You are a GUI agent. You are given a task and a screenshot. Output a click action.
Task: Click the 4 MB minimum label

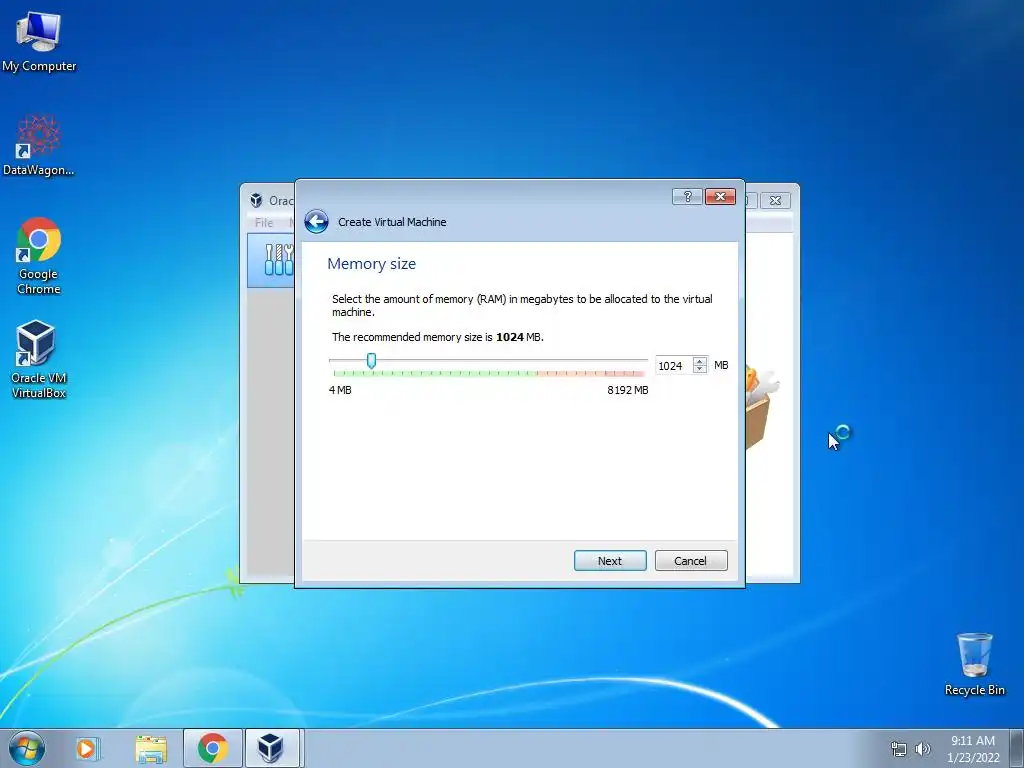(x=340, y=390)
